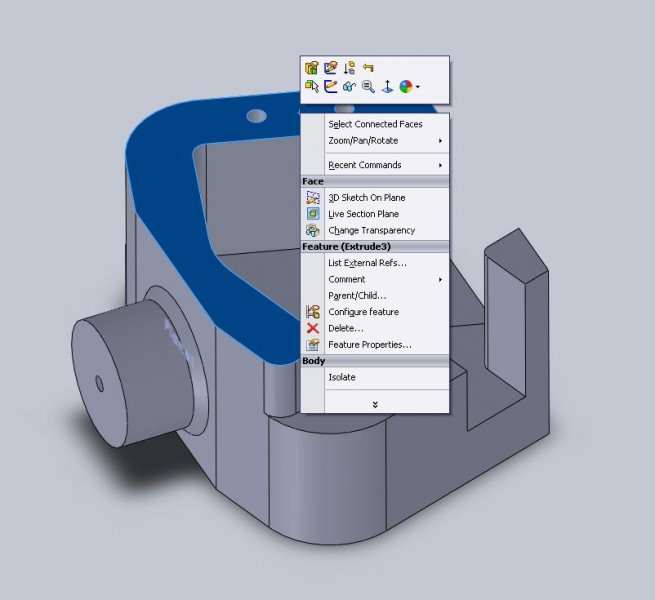This screenshot has height=600, width=655.
Task: Select List External Refs...
Action: [375, 263]
